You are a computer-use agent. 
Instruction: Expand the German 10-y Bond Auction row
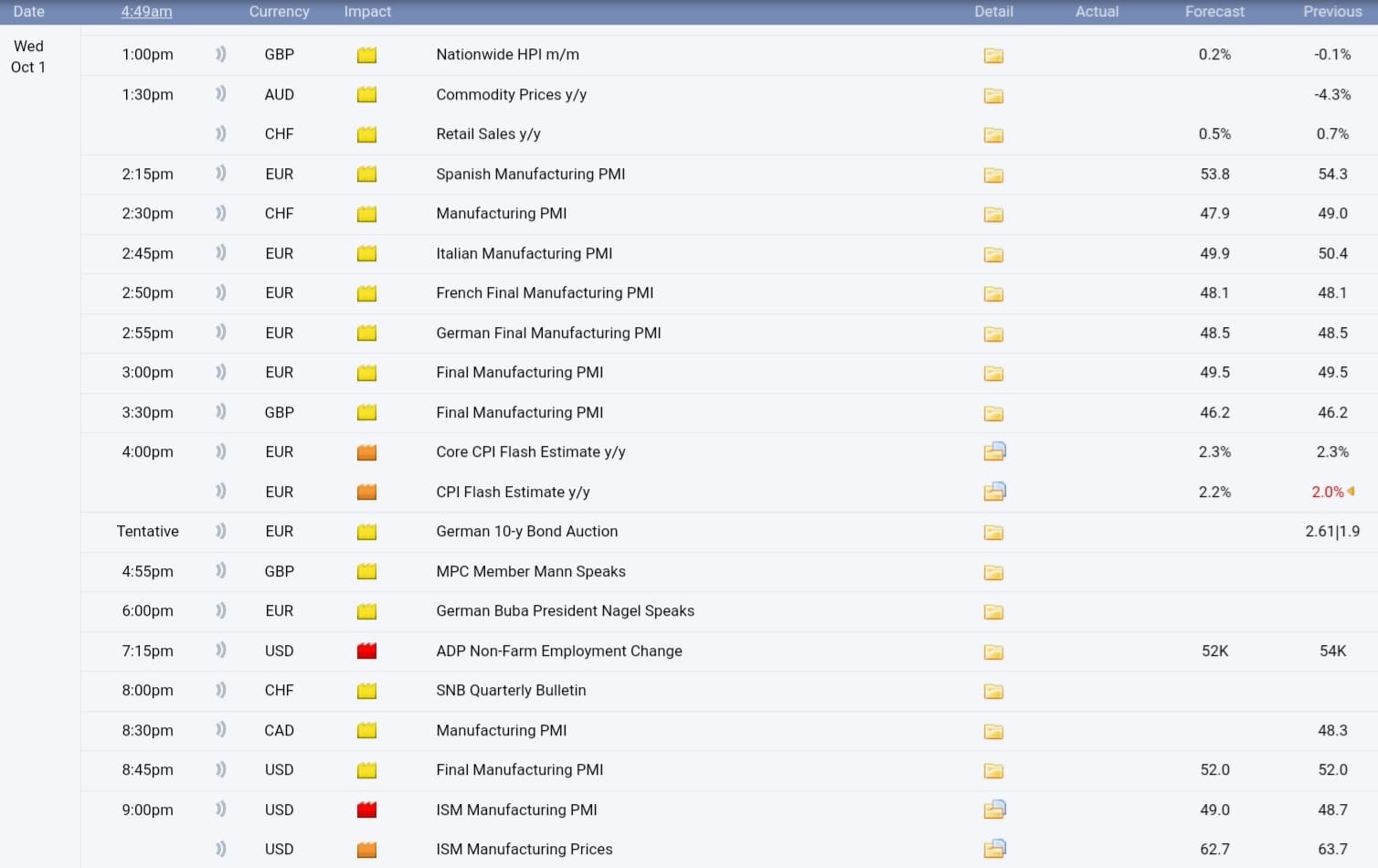(526, 532)
